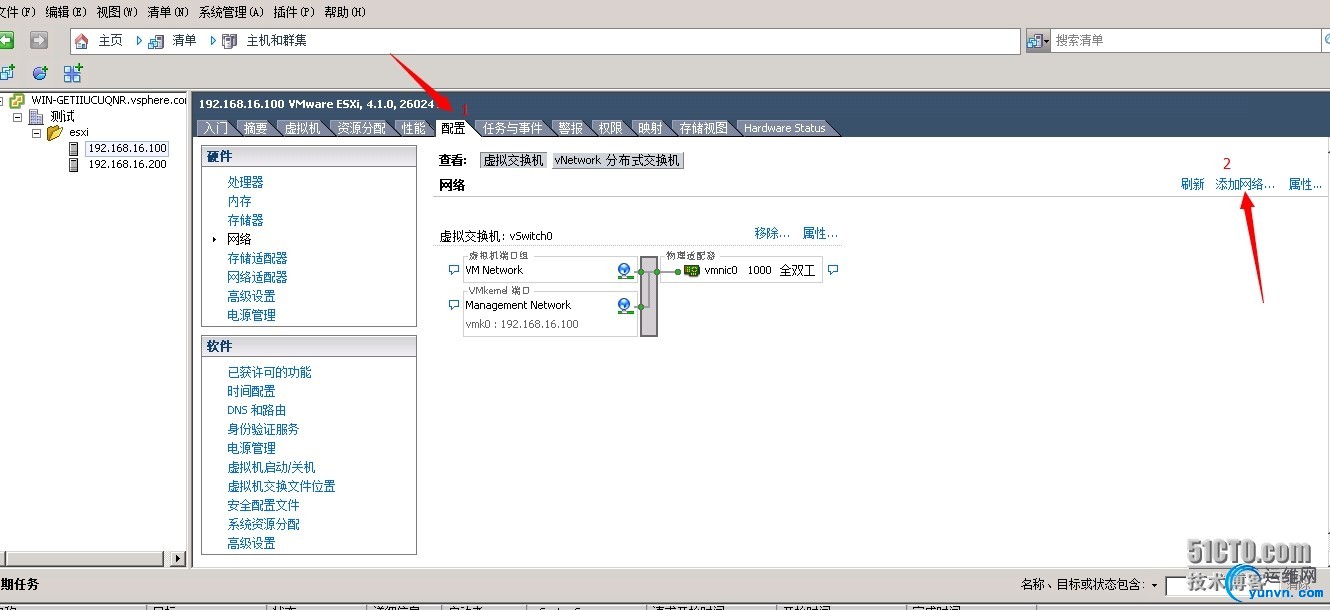Click the vSwitch0 移除... link
Viewport: 1330px width, 610px height.
[772, 234]
